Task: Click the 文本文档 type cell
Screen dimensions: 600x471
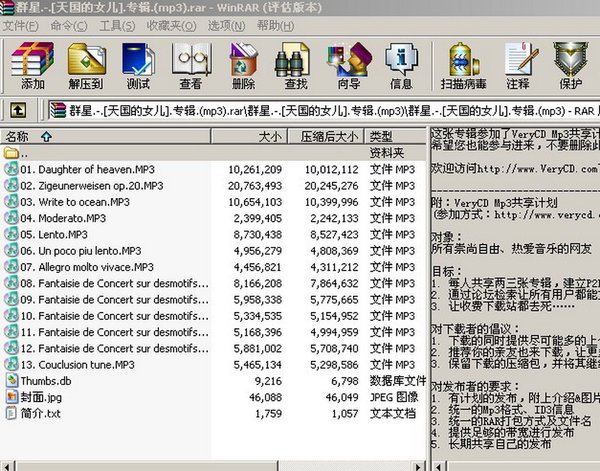Action: coord(393,413)
